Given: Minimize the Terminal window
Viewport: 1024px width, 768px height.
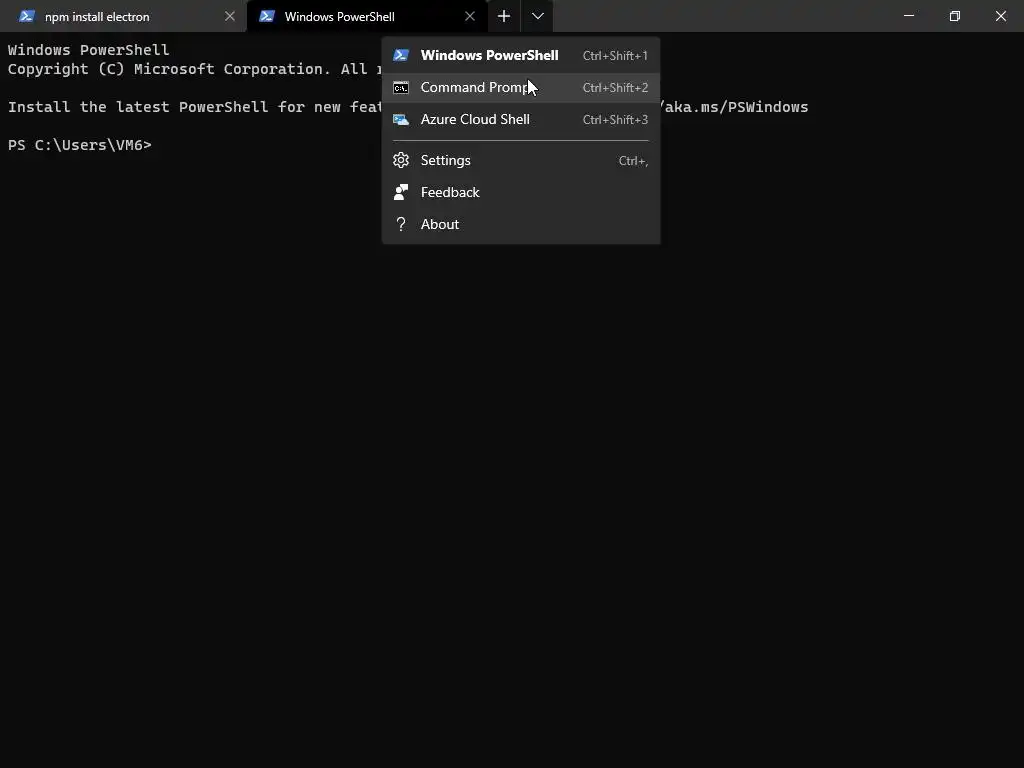Looking at the screenshot, I should [908, 16].
